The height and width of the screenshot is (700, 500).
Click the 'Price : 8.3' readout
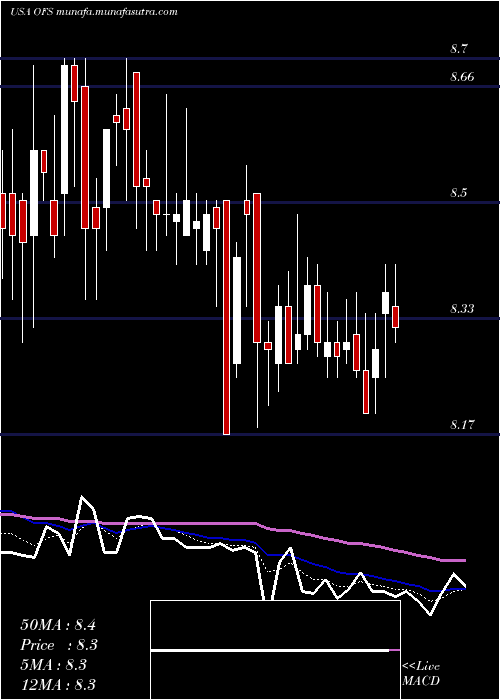pyautogui.click(x=59, y=645)
